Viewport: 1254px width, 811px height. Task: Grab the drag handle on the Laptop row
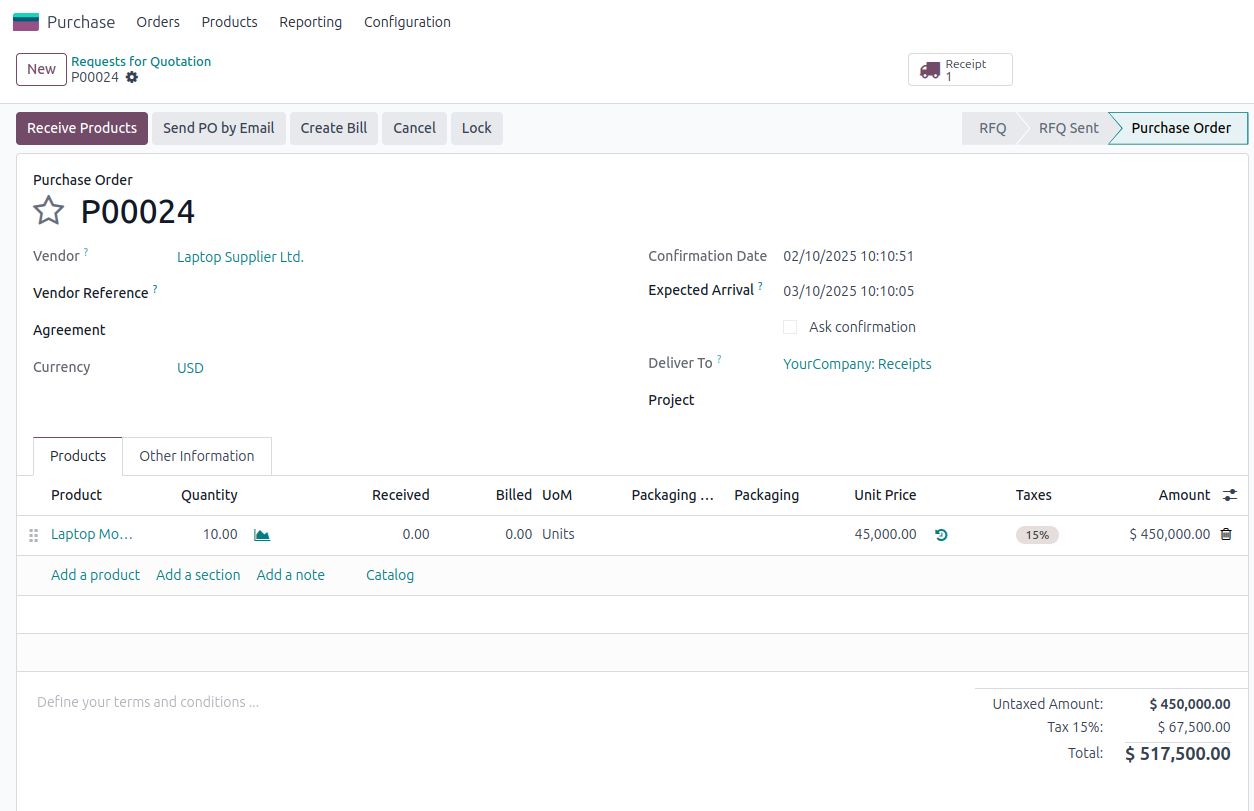(x=33, y=534)
